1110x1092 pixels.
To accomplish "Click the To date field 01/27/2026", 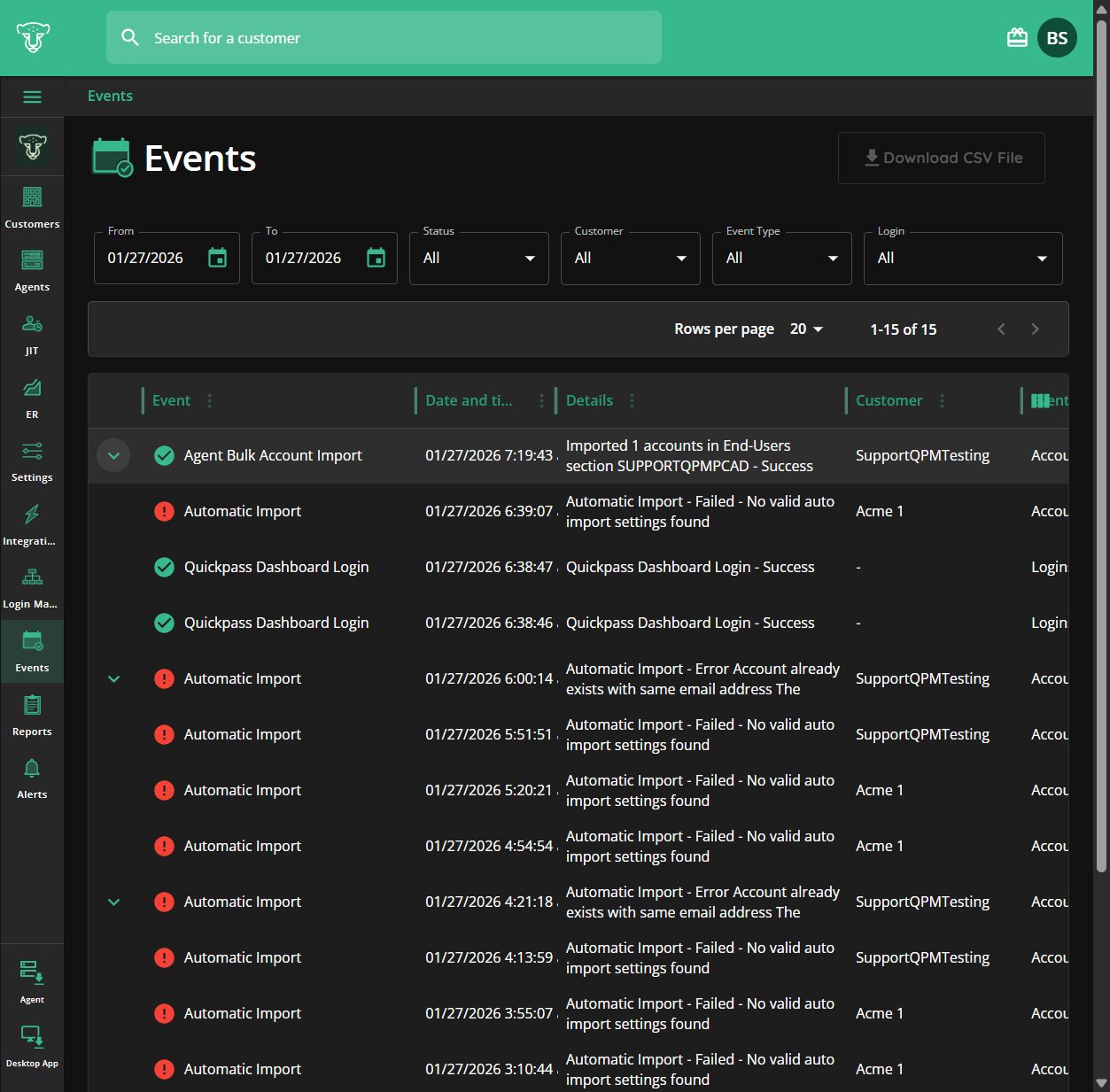I will pos(303,258).
